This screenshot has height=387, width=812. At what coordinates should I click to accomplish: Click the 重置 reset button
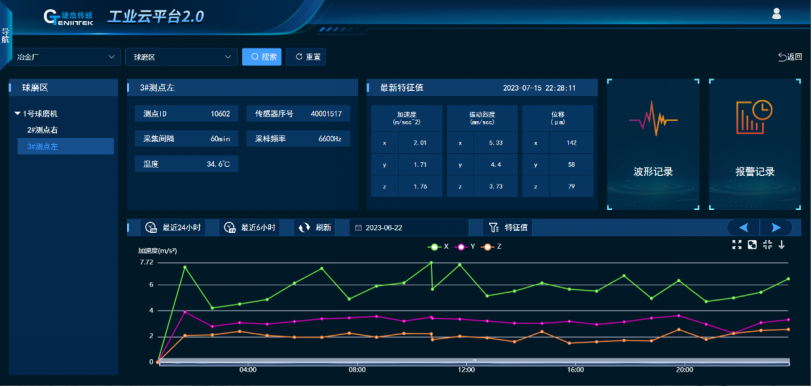pos(306,57)
